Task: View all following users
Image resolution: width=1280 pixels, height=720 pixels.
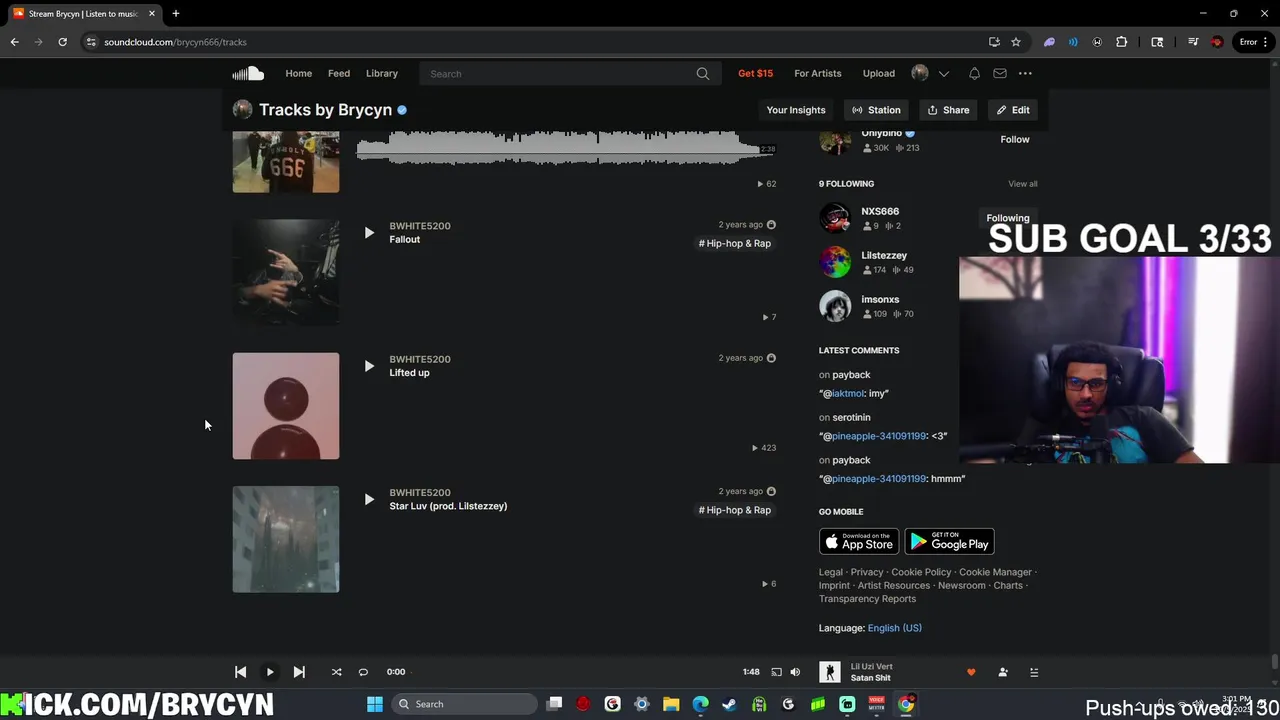Action: pyautogui.click(x=1023, y=184)
